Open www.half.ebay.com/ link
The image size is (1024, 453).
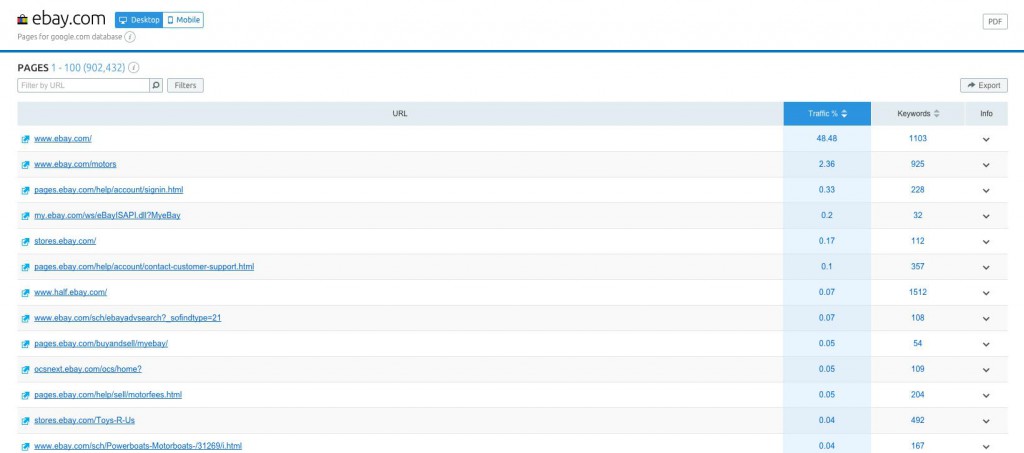click(x=71, y=292)
